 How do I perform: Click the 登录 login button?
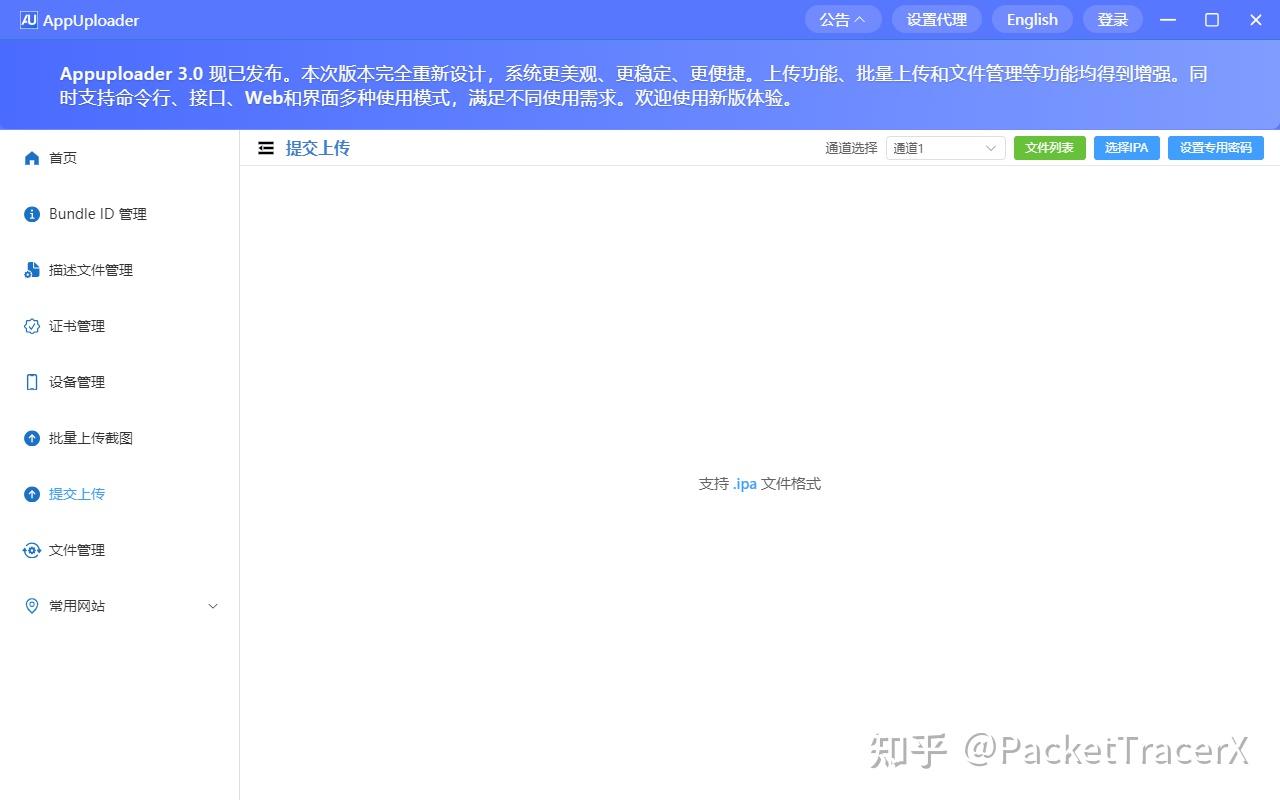(x=1113, y=20)
